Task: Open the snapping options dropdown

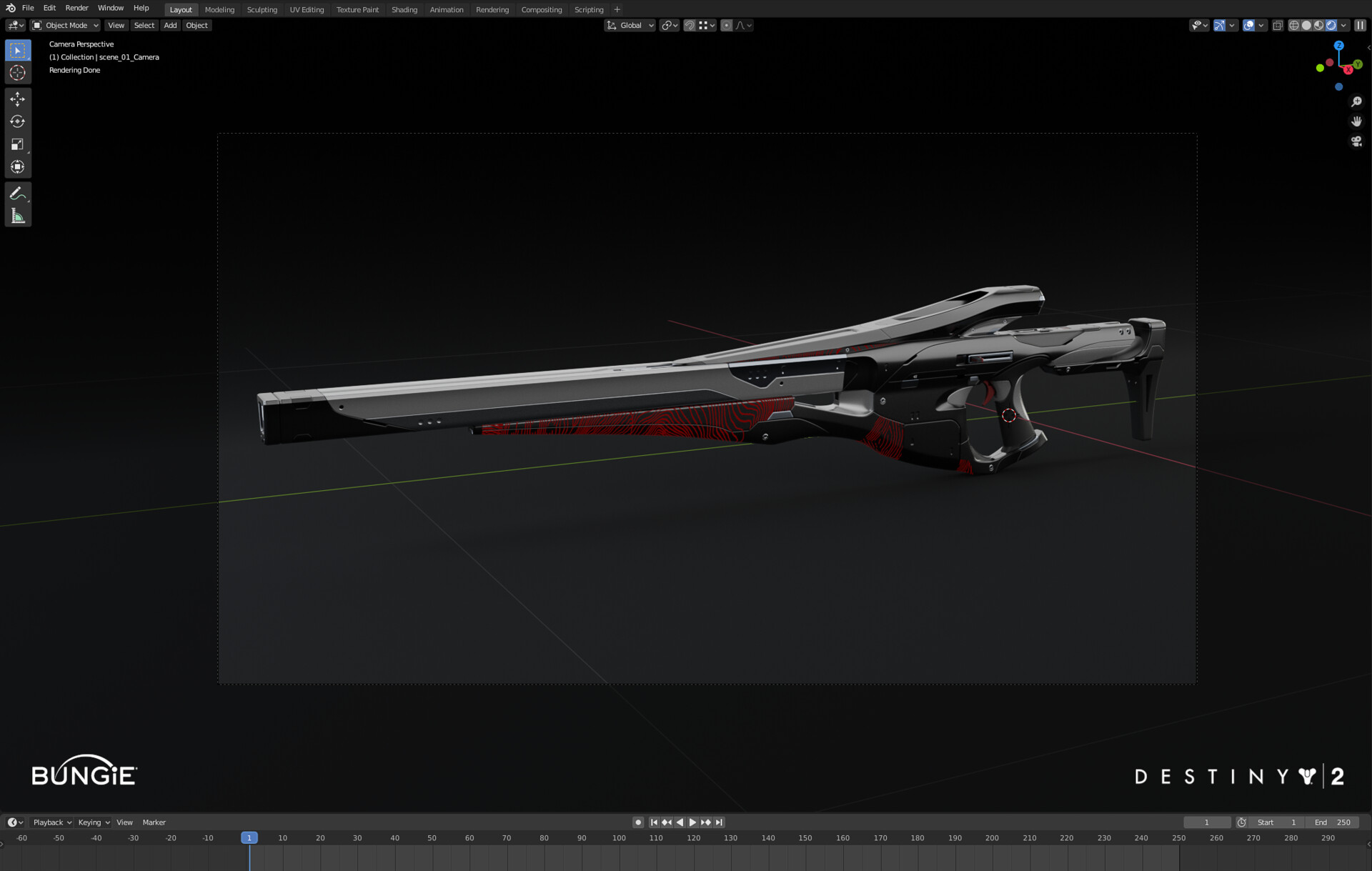Action: click(x=707, y=26)
